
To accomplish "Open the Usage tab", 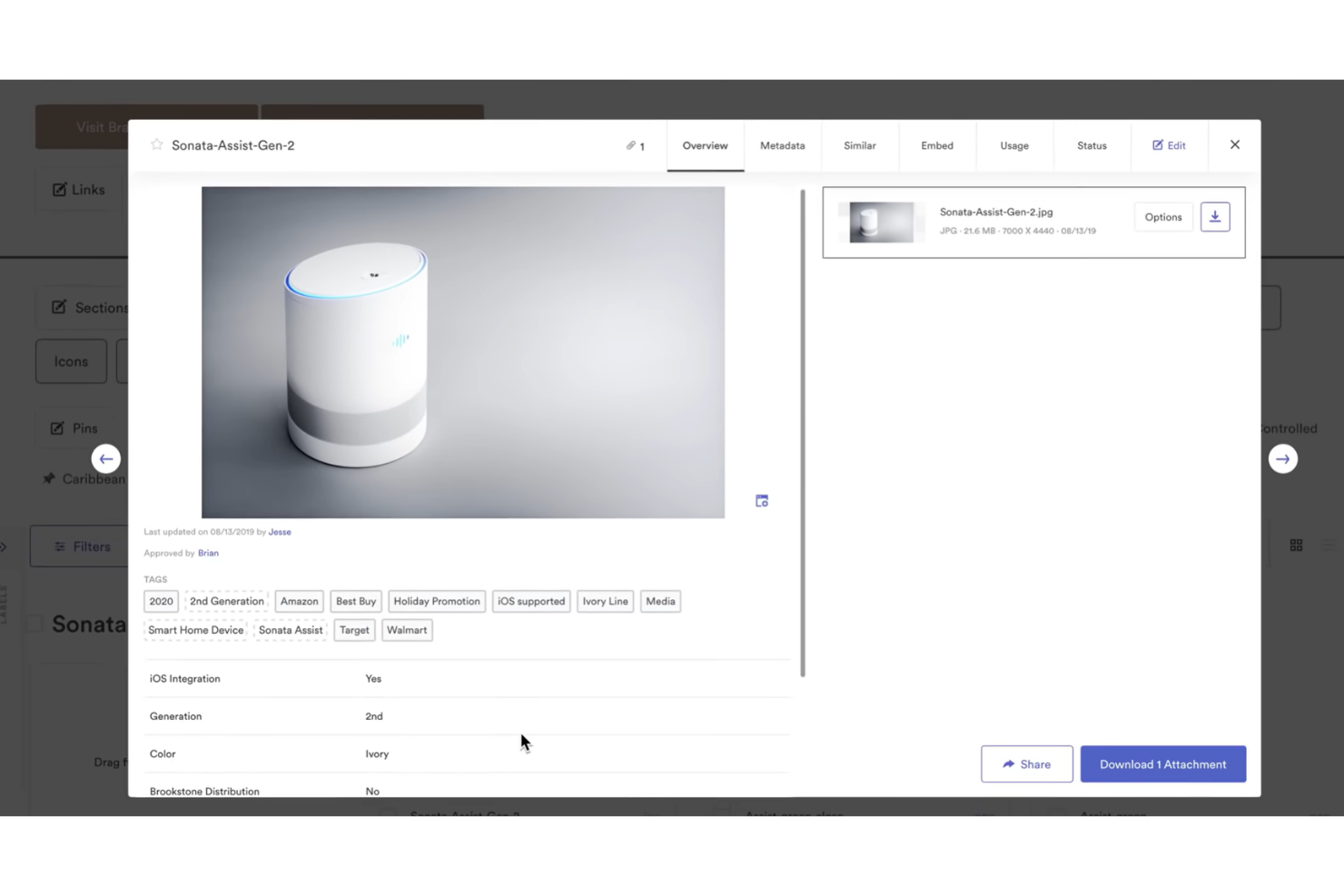I will pyautogui.click(x=1013, y=145).
